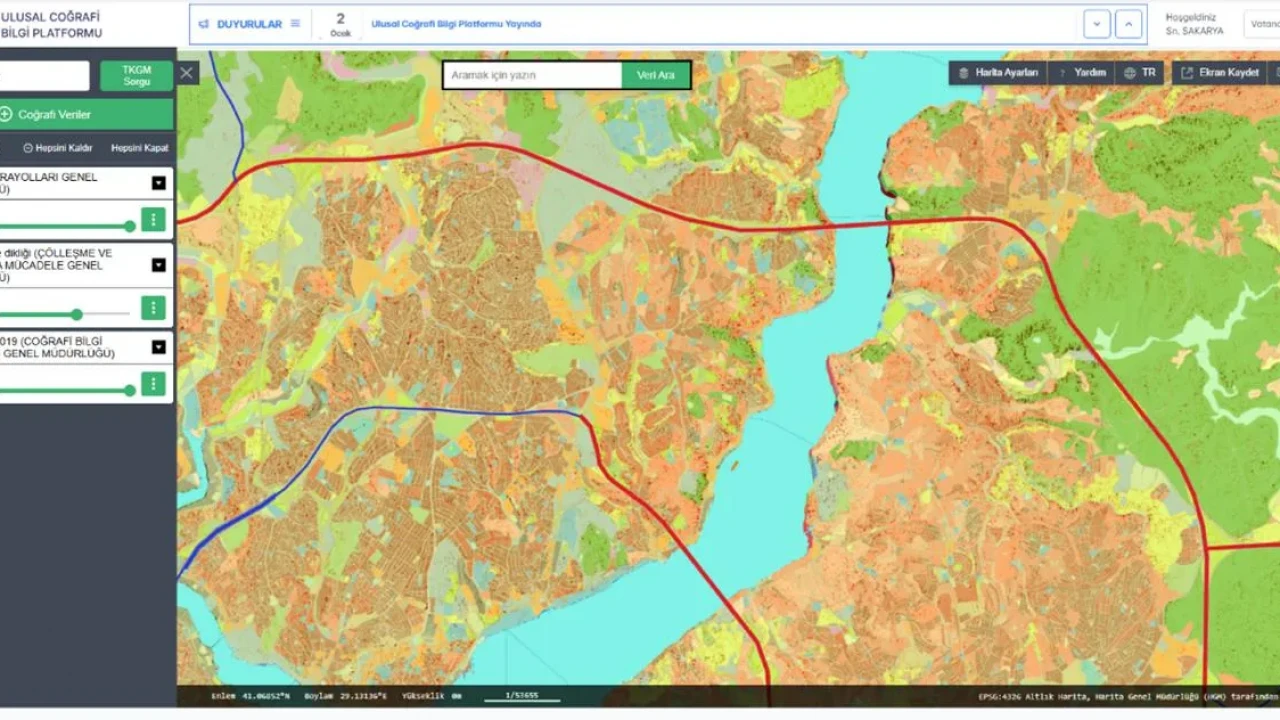
Task: Expand the Çölleşme ve Mücadele layer arrow
Action: tap(159, 265)
